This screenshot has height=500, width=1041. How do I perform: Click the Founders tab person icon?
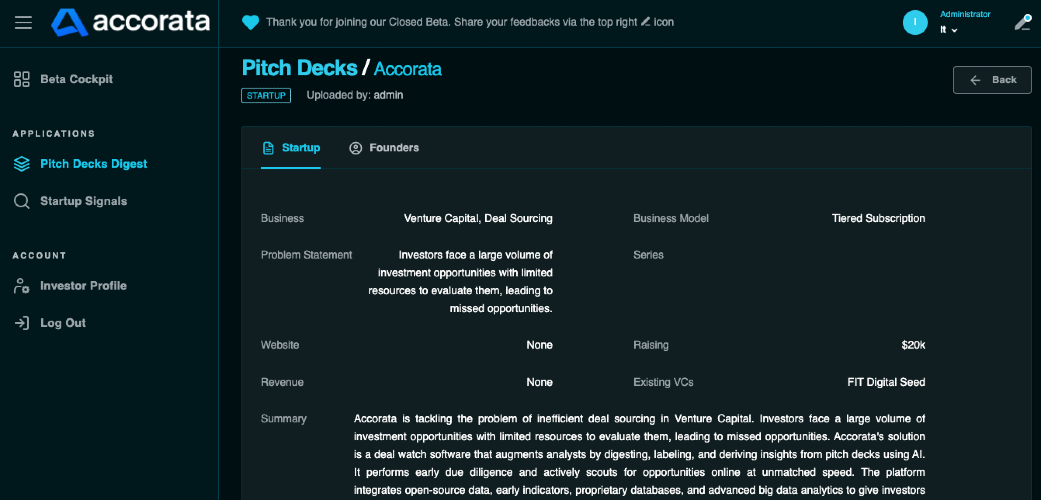(x=355, y=148)
